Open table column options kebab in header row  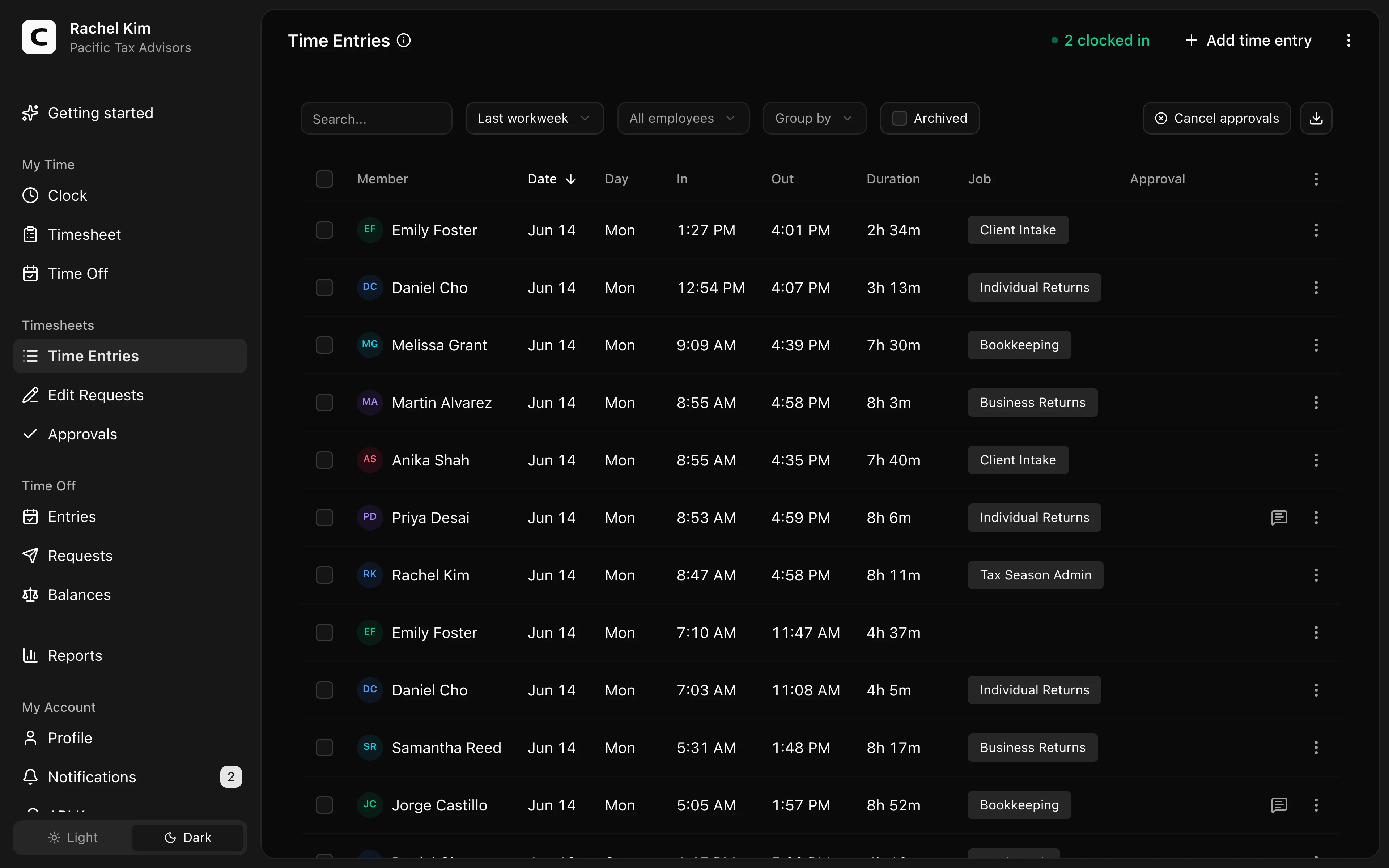[x=1316, y=179]
